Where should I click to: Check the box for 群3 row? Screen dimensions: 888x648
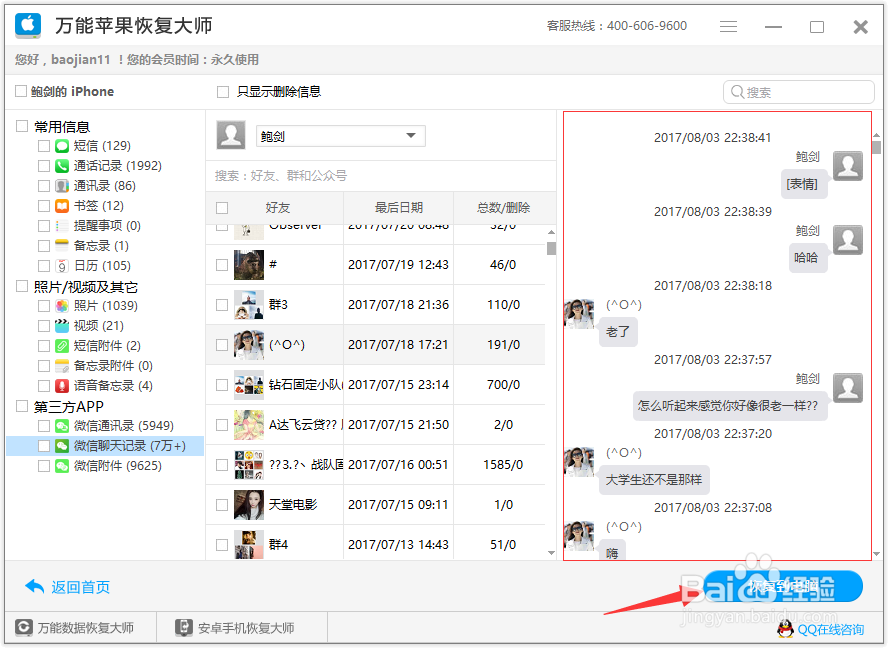tap(222, 305)
